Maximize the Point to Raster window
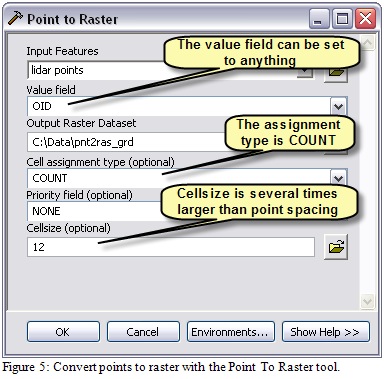Image resolution: width=384 pixels, height=379 pixels. click(342, 19)
